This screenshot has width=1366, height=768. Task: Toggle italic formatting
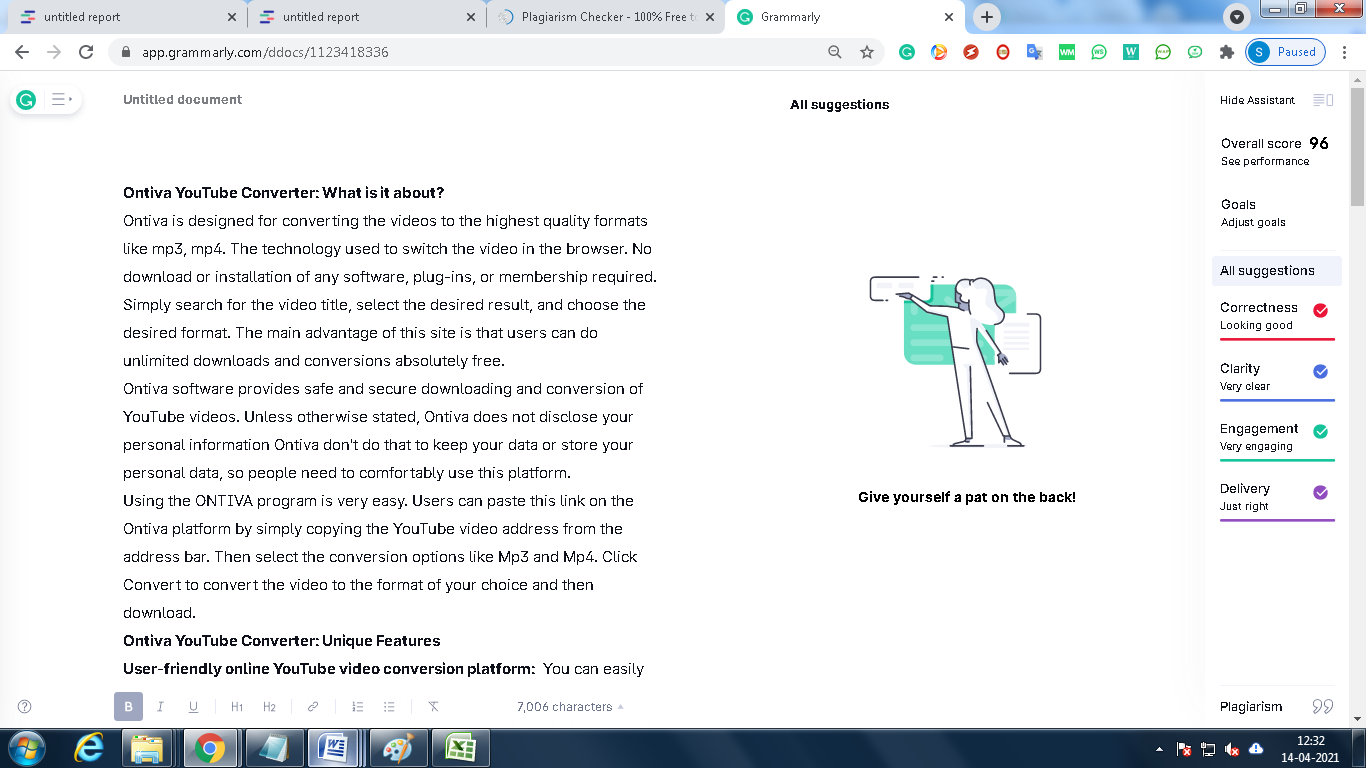[160, 706]
